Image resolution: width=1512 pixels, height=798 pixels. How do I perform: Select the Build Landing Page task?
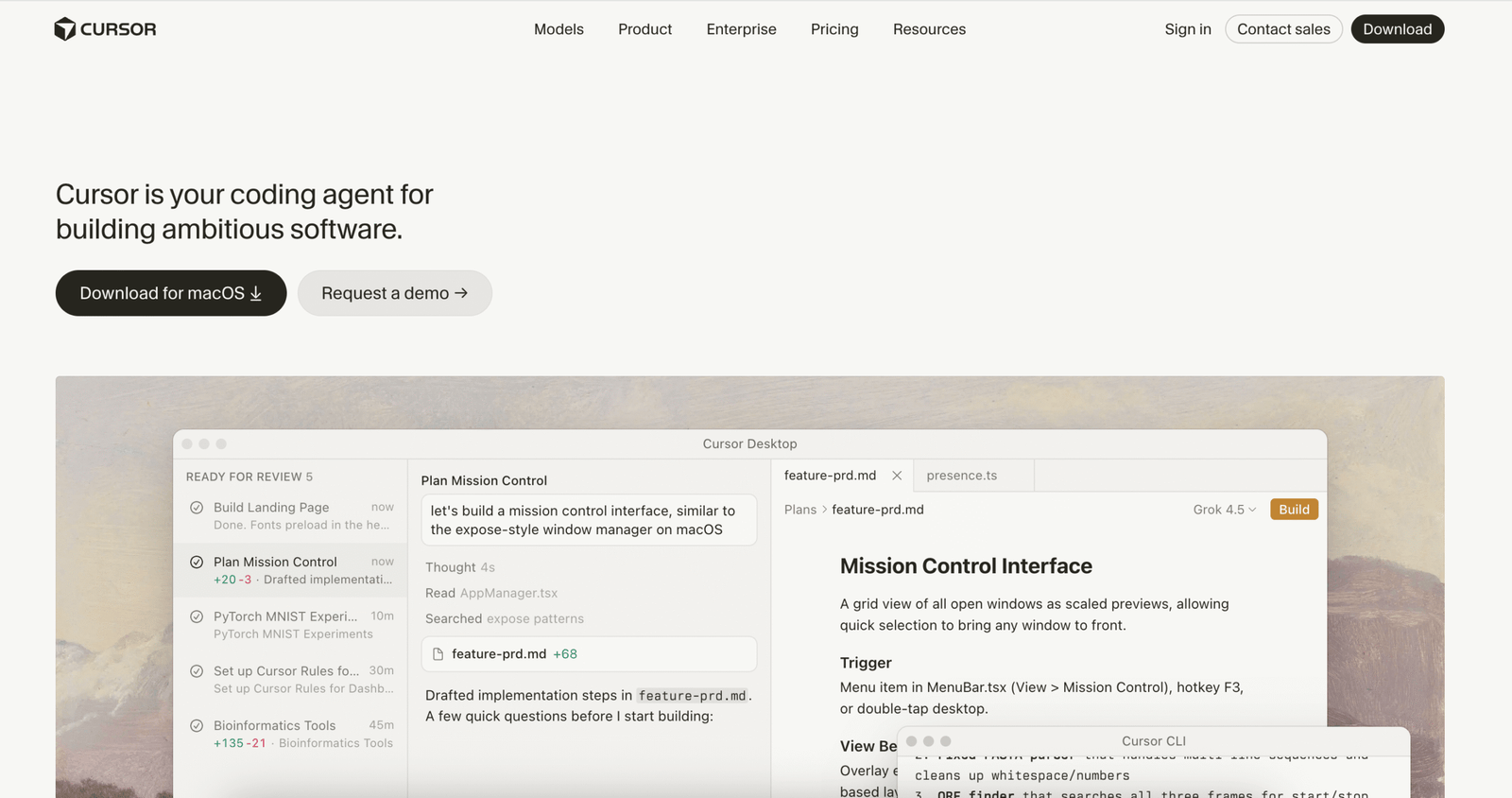click(290, 516)
